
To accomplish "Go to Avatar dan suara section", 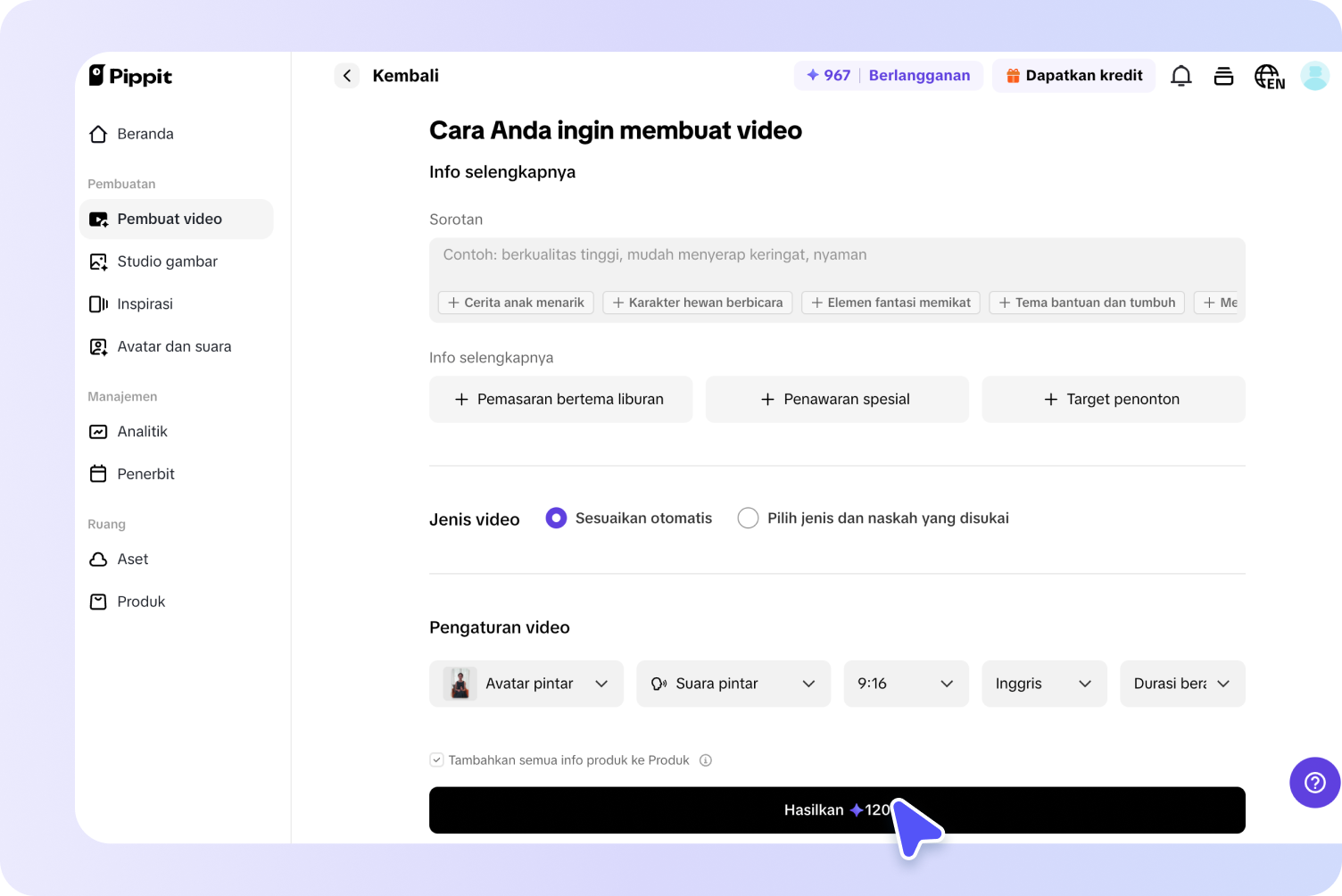I will tap(174, 346).
